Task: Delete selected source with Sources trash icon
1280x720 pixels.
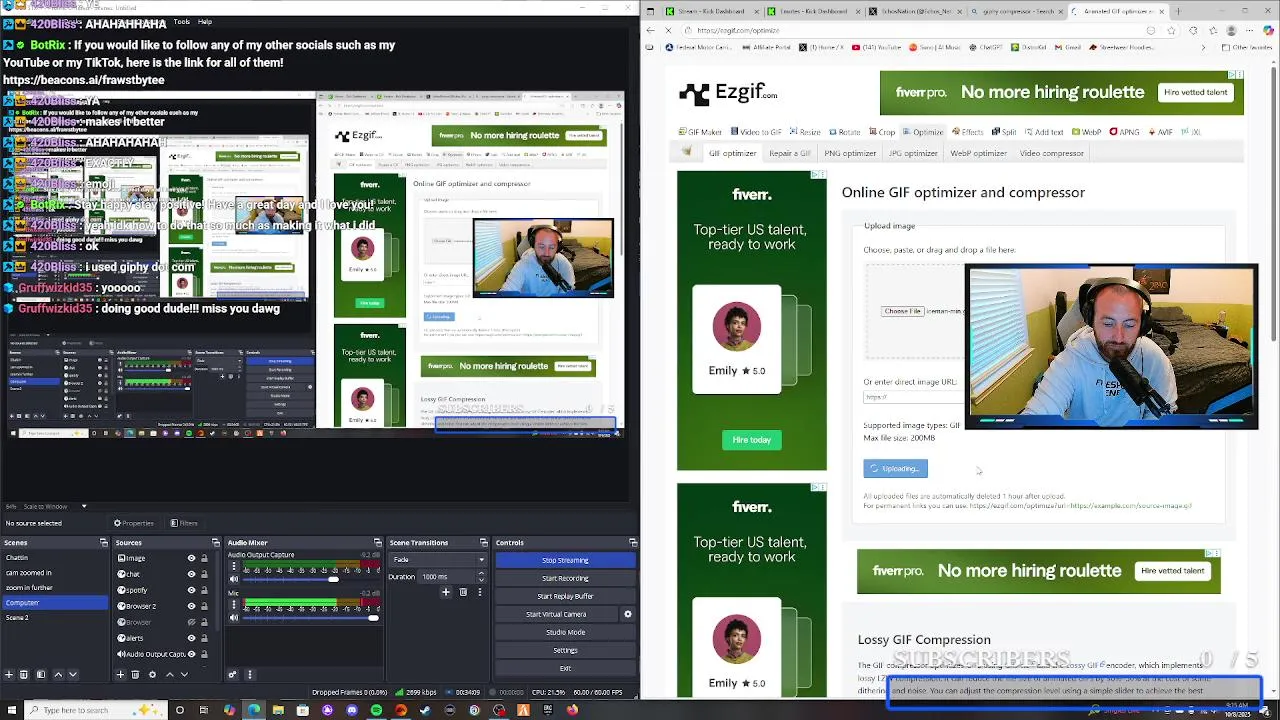Action: 135,674
